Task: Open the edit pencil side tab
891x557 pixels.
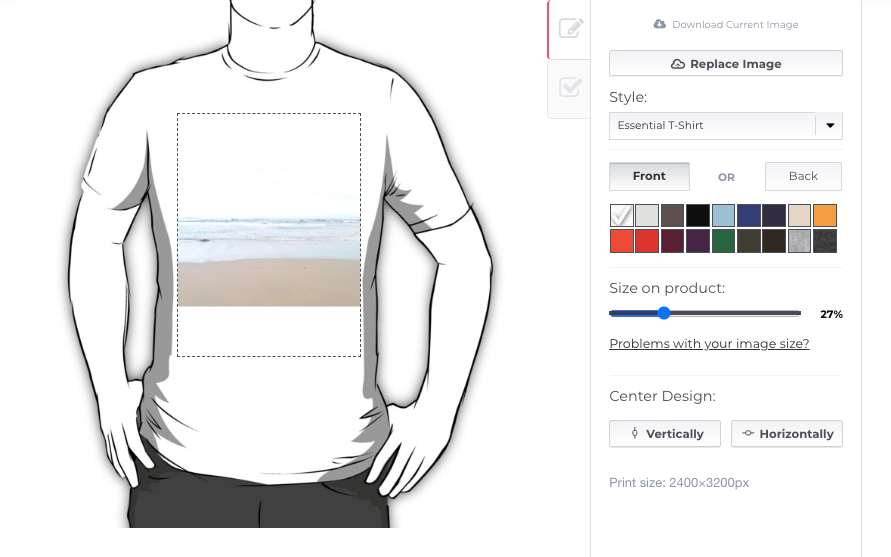Action: coord(570,28)
